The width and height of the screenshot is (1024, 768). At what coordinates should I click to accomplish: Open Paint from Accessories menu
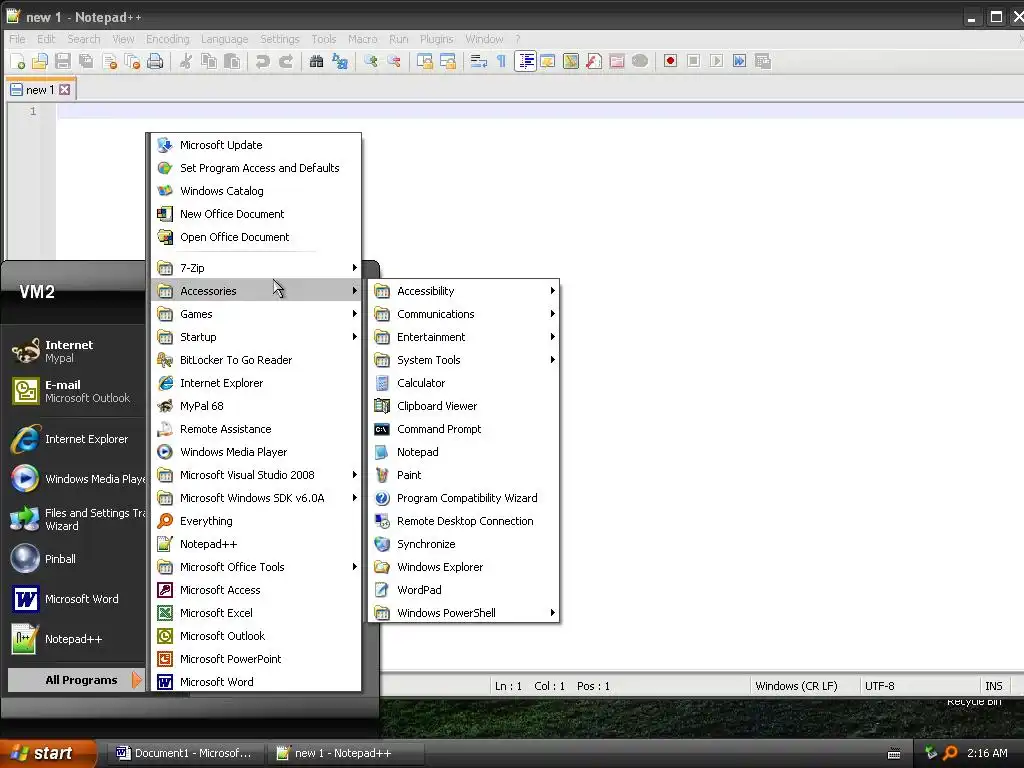click(x=464, y=475)
